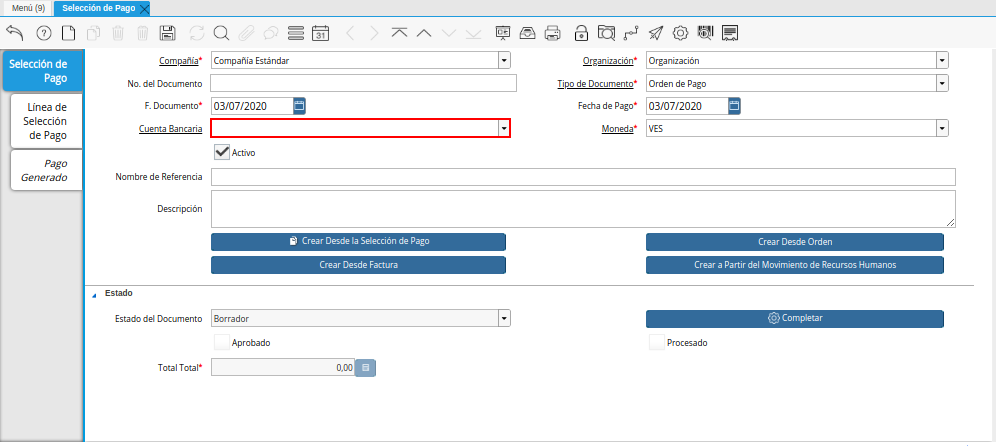Screen dimensions: 996x446
Task: Open the archive inbox tray icon
Action: [528, 33]
